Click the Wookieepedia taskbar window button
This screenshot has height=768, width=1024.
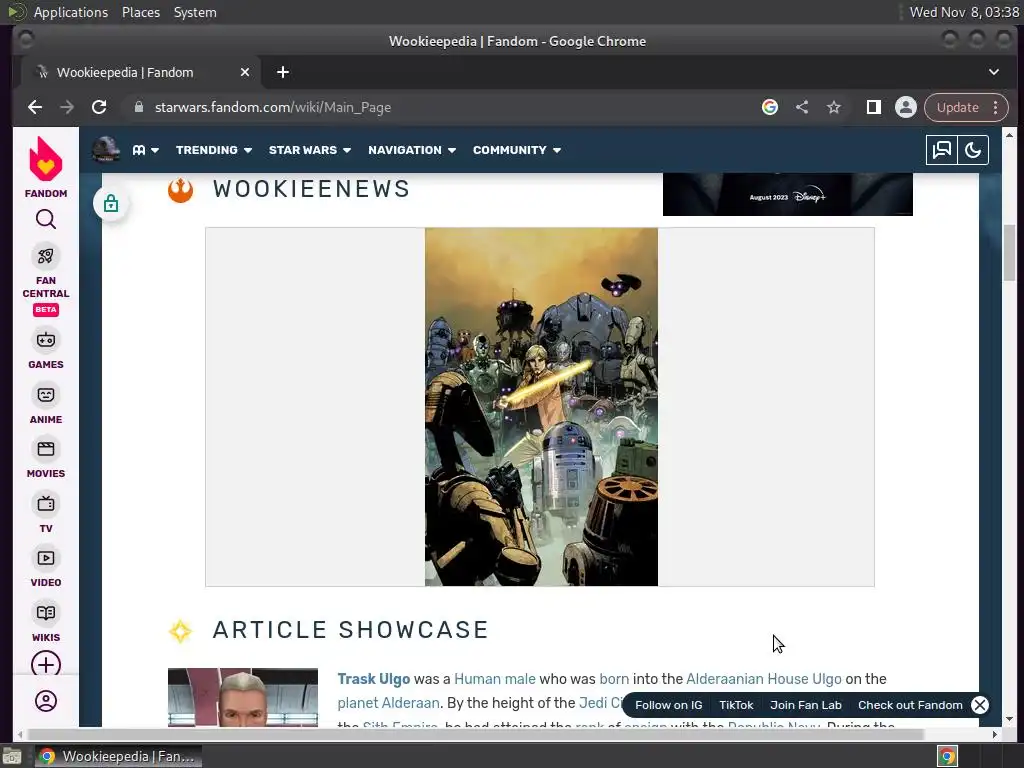point(118,756)
